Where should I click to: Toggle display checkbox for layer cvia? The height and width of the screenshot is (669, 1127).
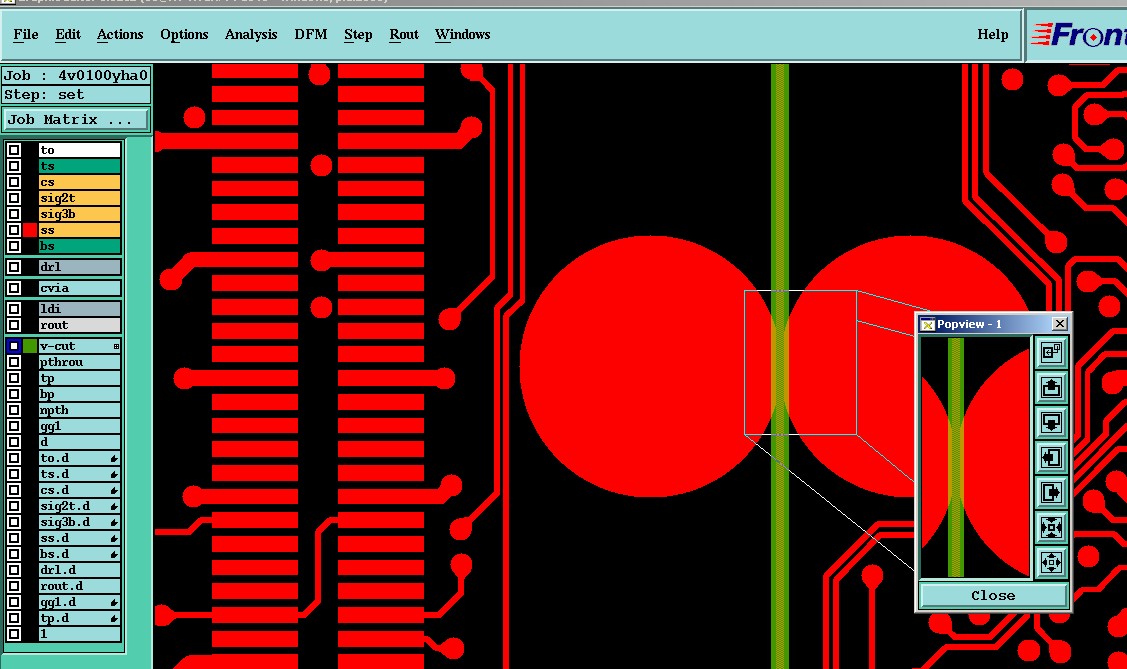[x=14, y=288]
